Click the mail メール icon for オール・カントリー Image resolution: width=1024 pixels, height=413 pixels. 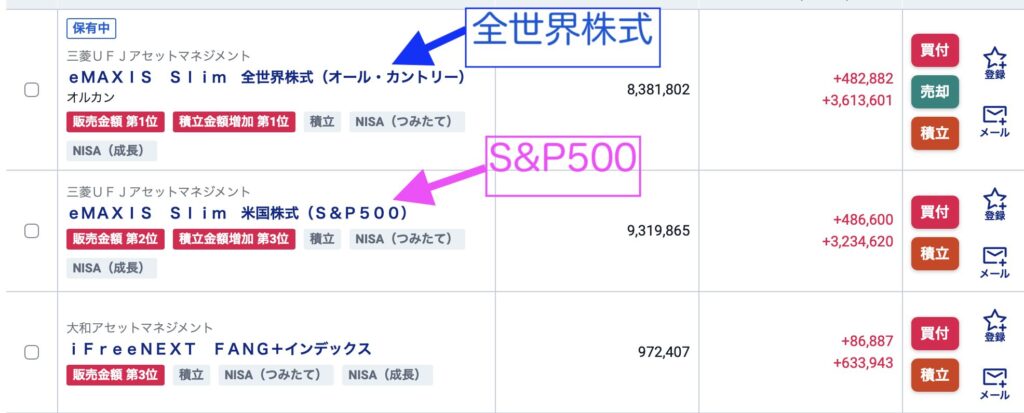point(994,121)
